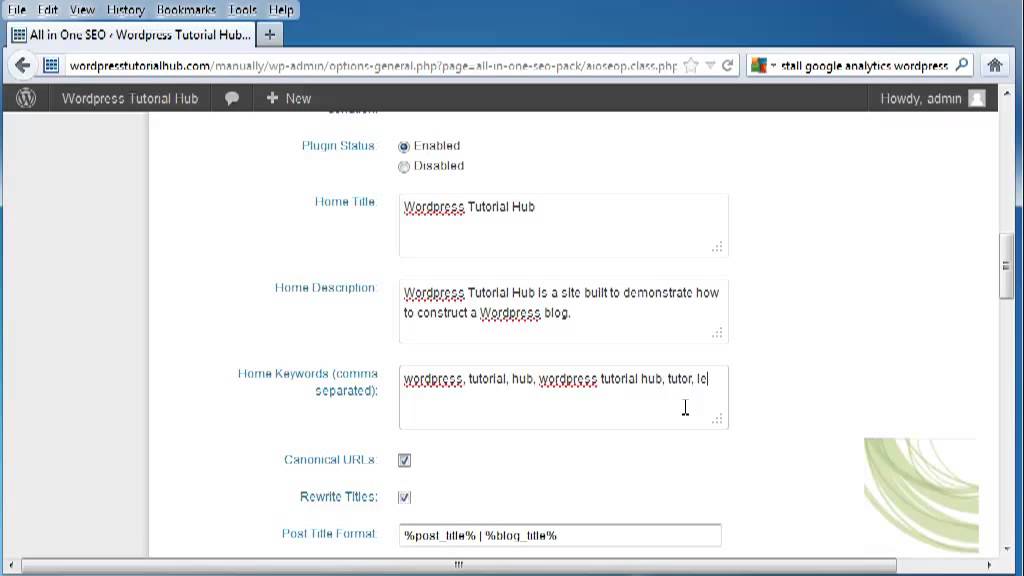Select the Enabled plugin status radio

(404, 146)
